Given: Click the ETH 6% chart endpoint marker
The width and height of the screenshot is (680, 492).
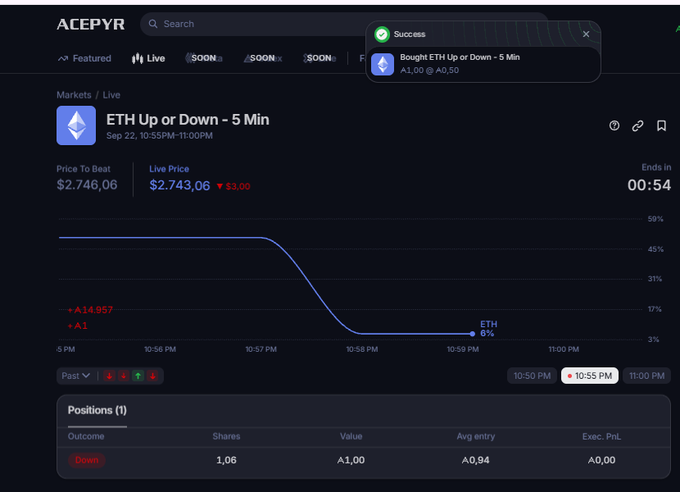Looking at the screenshot, I should pyautogui.click(x=472, y=334).
